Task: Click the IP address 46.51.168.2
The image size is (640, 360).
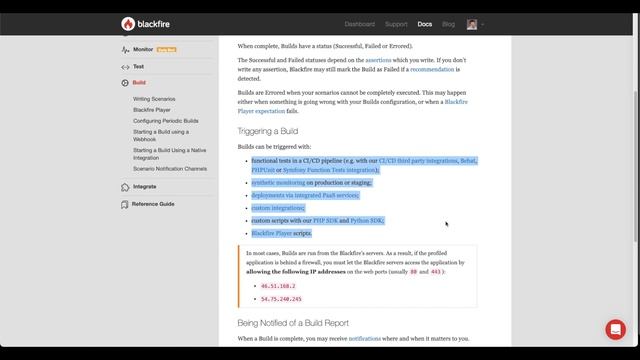Action: point(278,286)
